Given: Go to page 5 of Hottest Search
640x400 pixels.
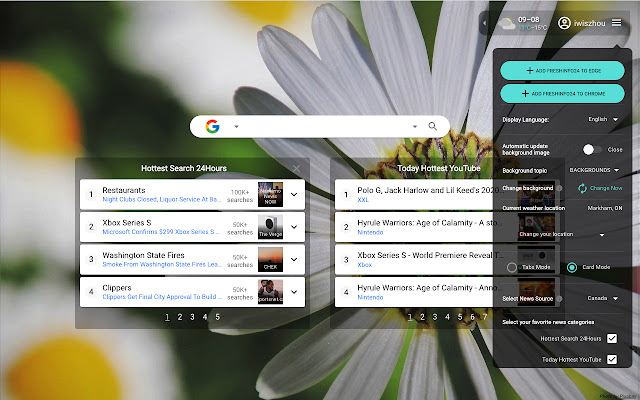Looking at the screenshot, I should click(218, 317).
